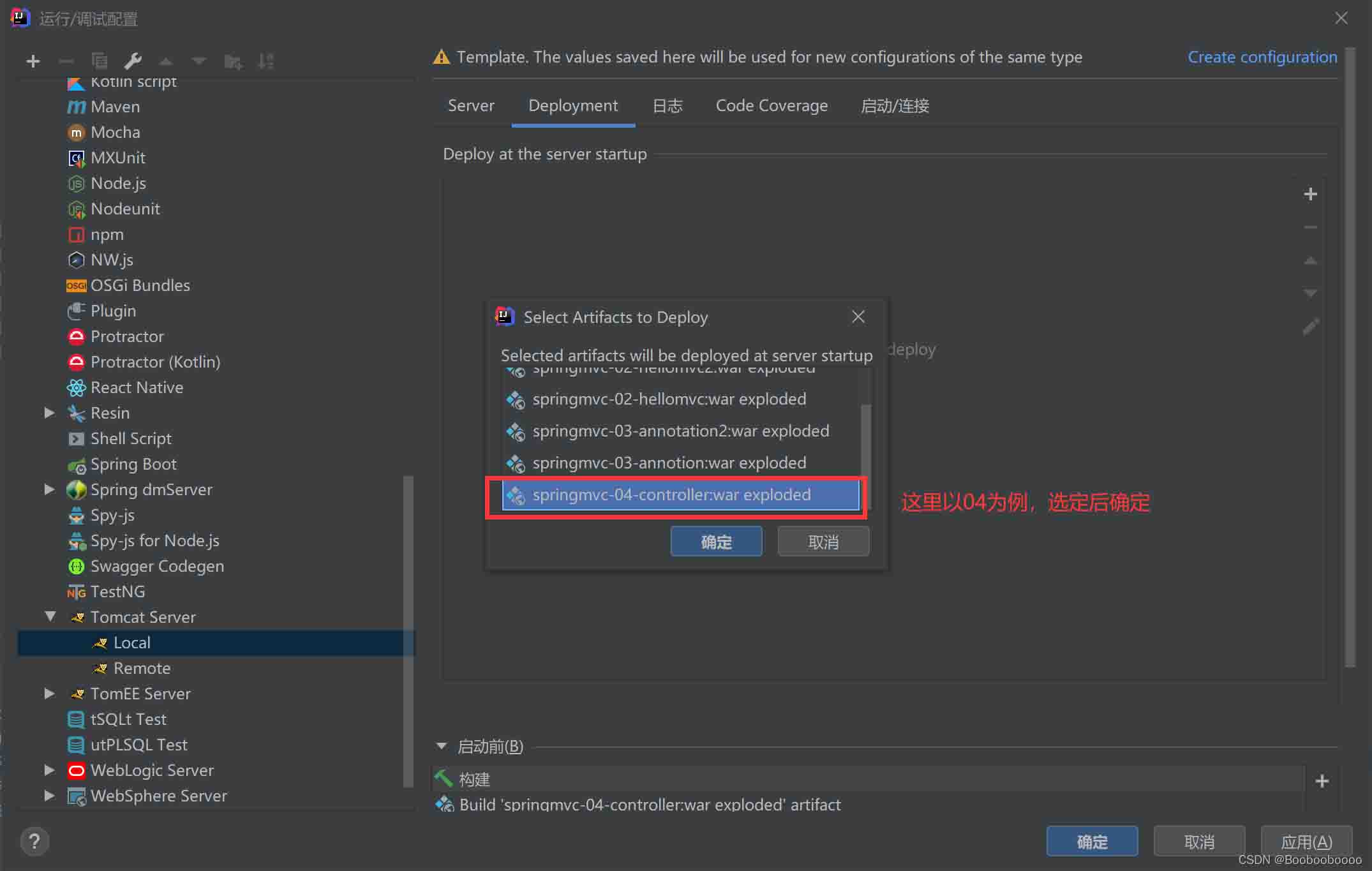Select springmvc-03-annotion:war exploded artifact
1372x871 pixels.
point(681,463)
